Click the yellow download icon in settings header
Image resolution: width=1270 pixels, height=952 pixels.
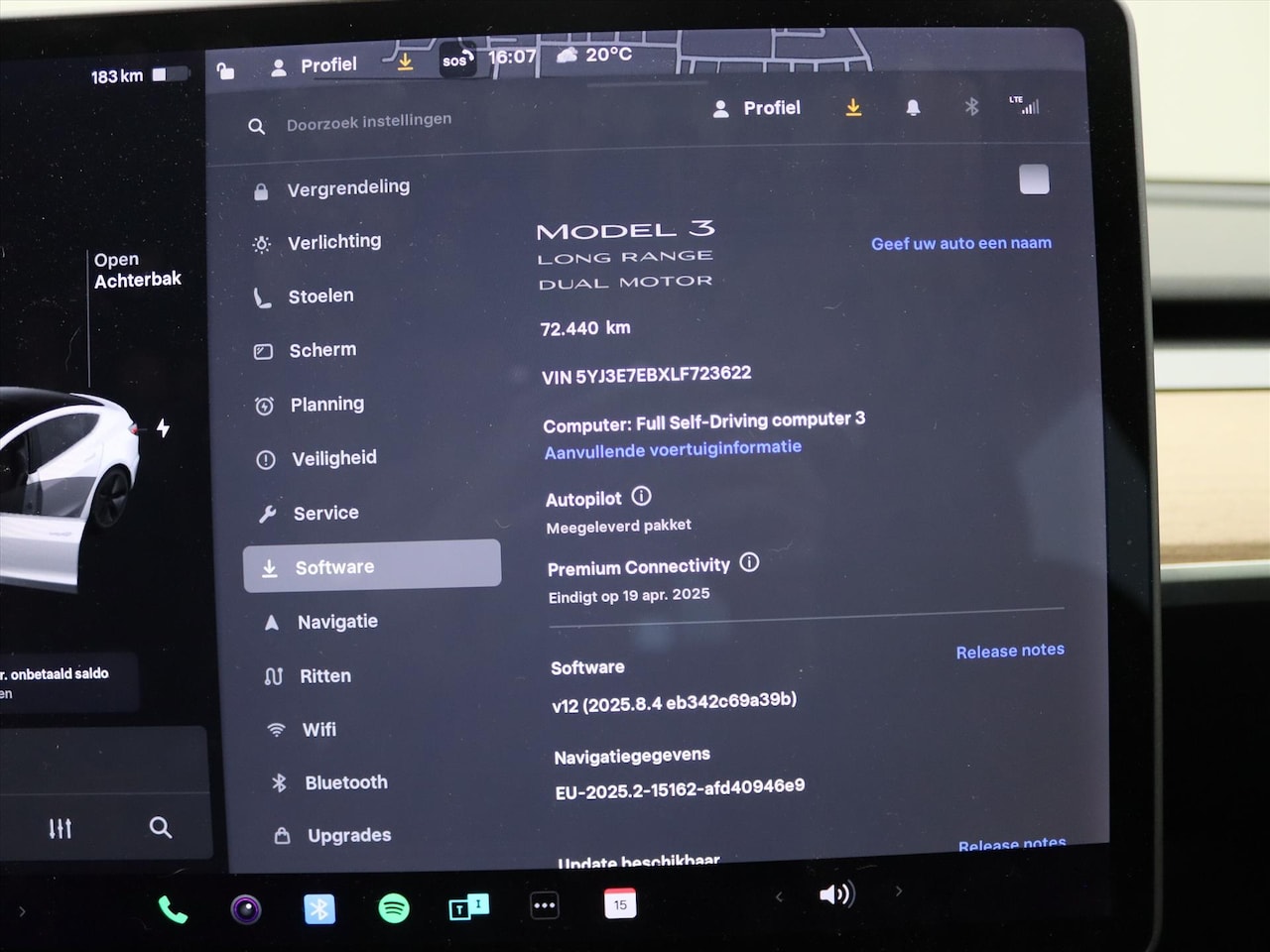[853, 107]
